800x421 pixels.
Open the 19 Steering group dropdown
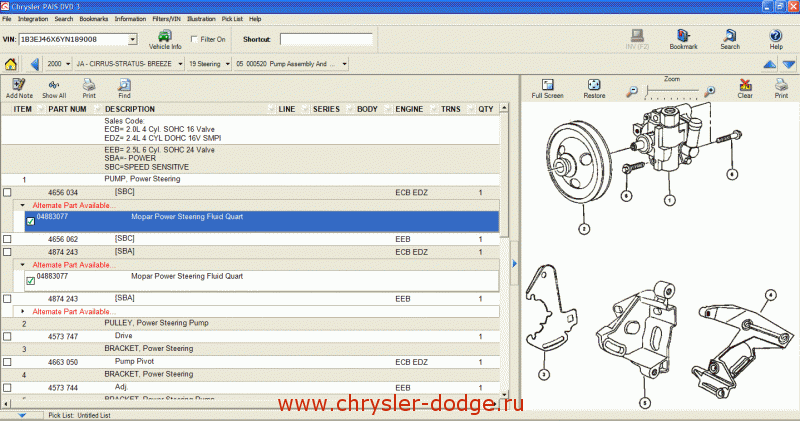[228, 64]
